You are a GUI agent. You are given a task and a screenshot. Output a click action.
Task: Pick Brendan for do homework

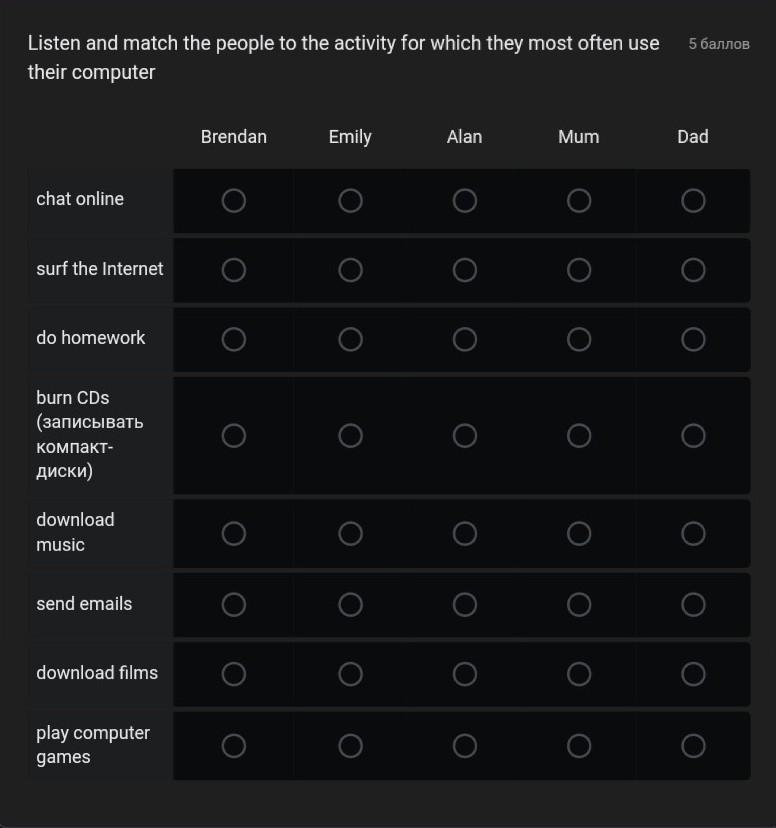pos(233,340)
